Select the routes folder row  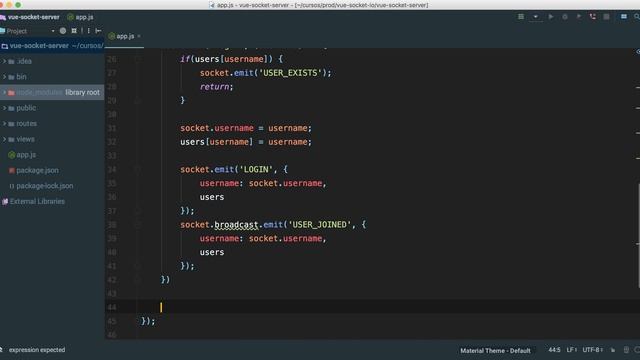tap(52, 123)
